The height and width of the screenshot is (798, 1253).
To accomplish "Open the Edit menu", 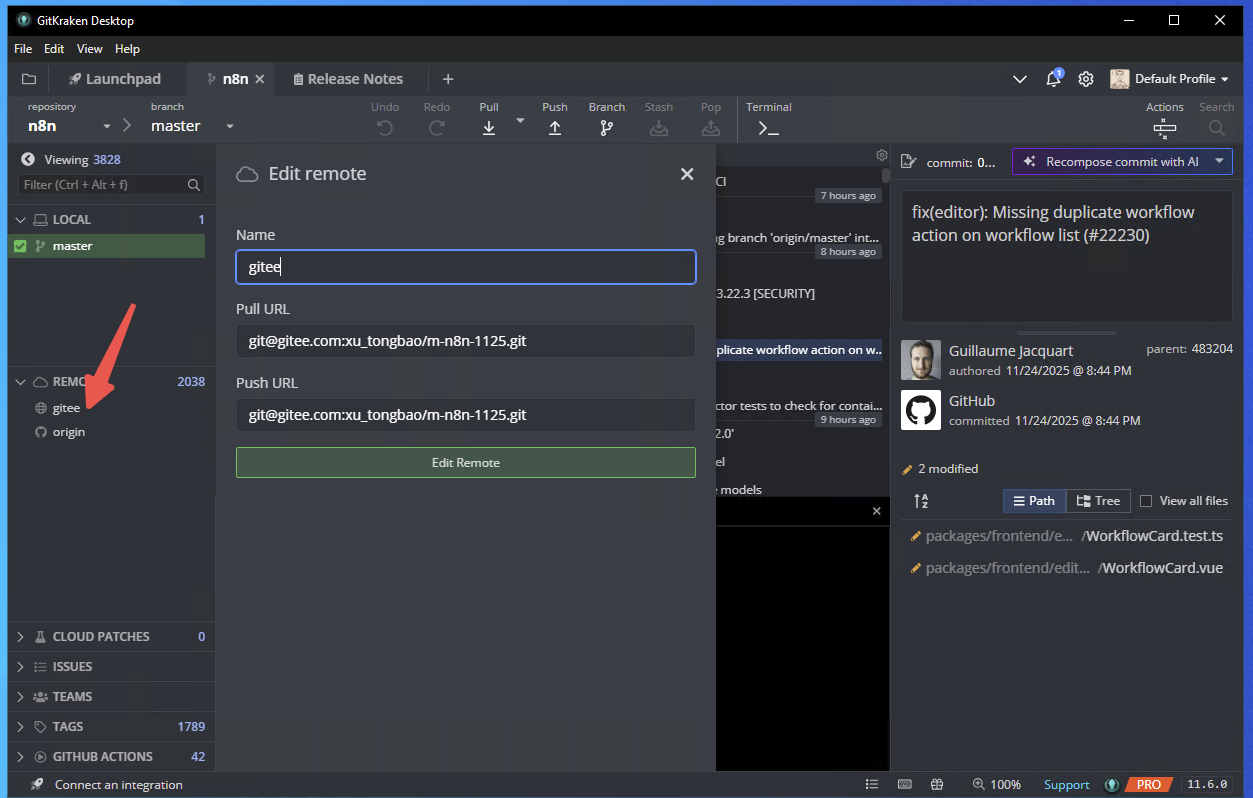I will (54, 49).
